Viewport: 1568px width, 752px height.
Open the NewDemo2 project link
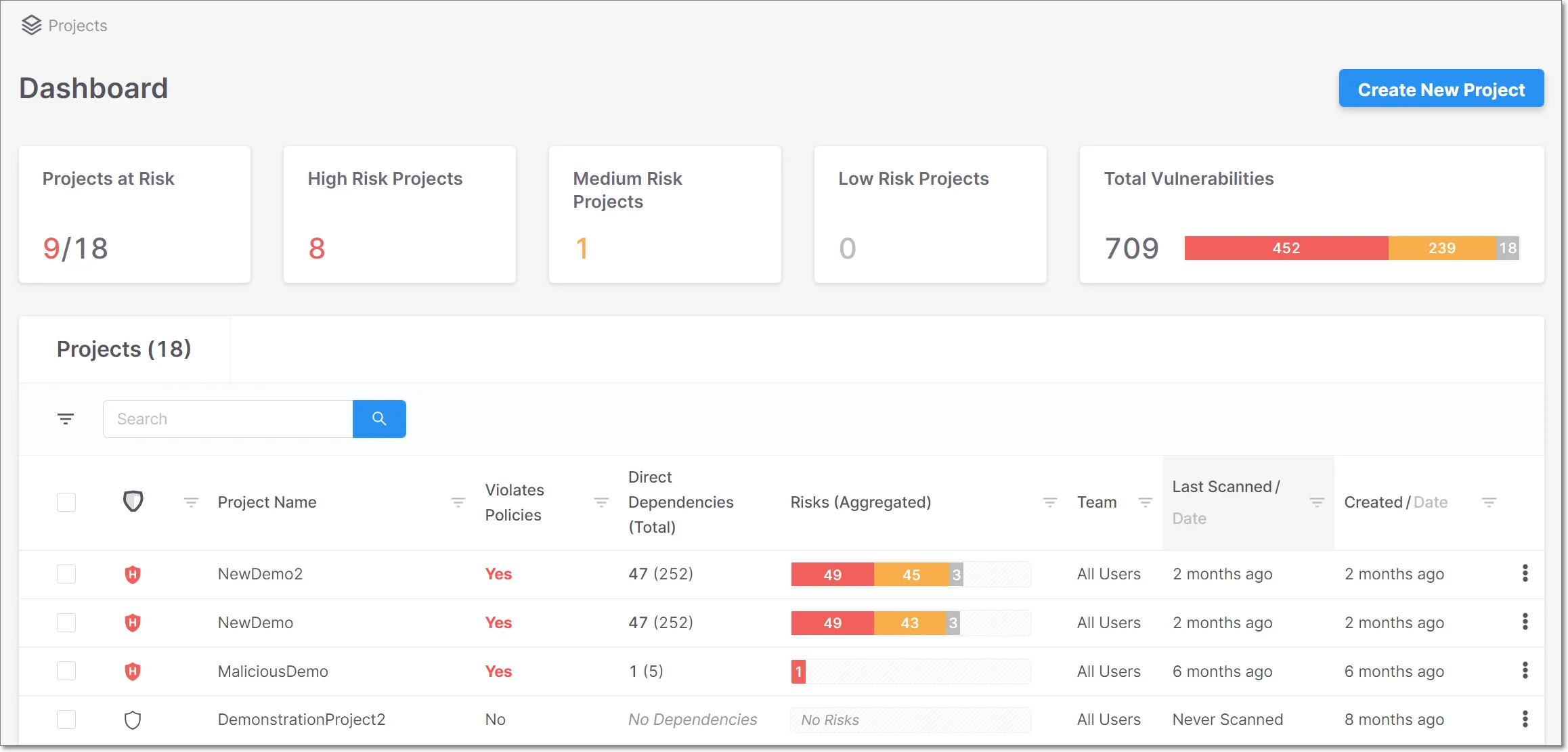coord(260,573)
